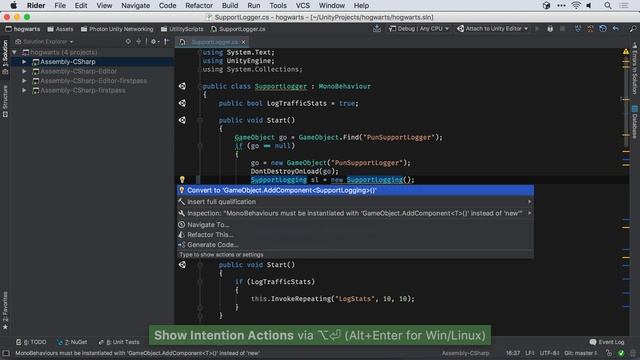Click the scroll from source target icon
Viewport: 640px width, 360px height.
tap(128, 42)
